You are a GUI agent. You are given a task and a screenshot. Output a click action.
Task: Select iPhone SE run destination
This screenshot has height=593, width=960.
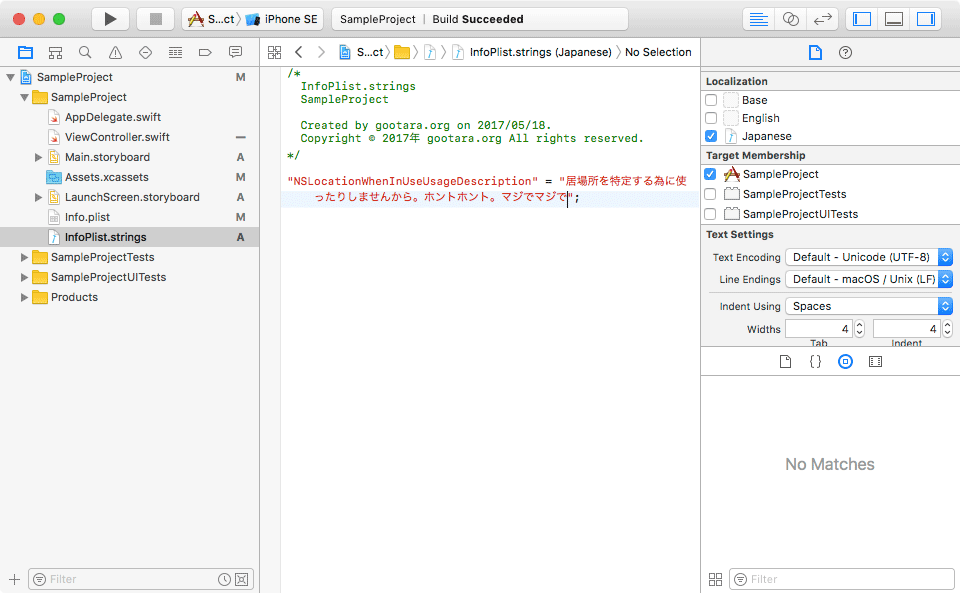point(282,19)
